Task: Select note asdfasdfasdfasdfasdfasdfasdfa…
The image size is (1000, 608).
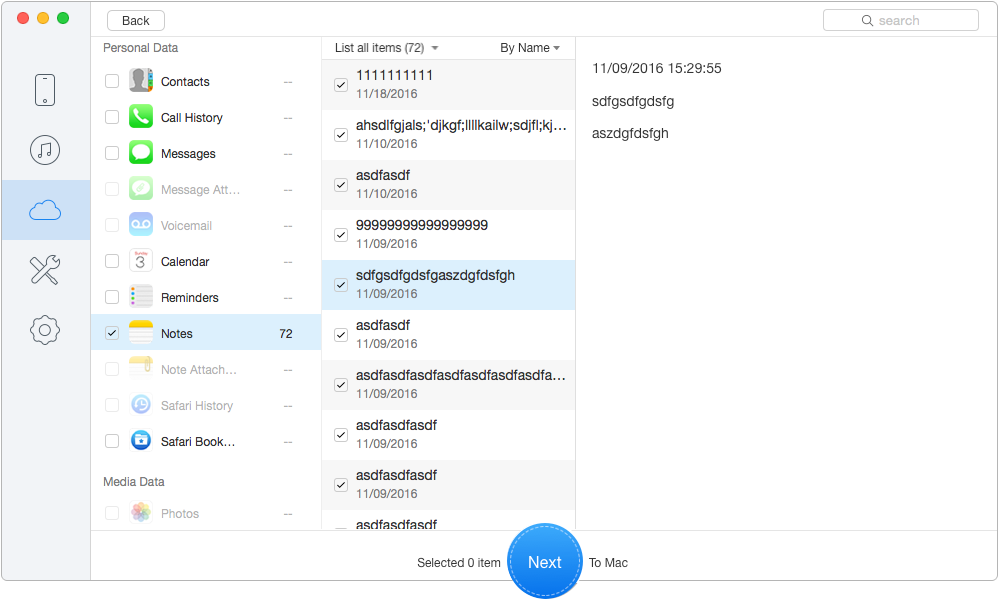Action: (448, 385)
